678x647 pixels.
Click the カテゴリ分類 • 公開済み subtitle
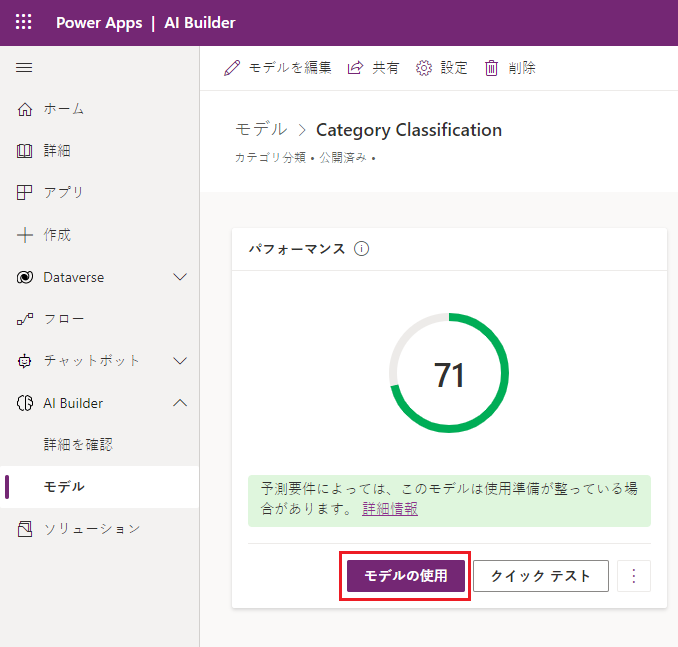305,157
